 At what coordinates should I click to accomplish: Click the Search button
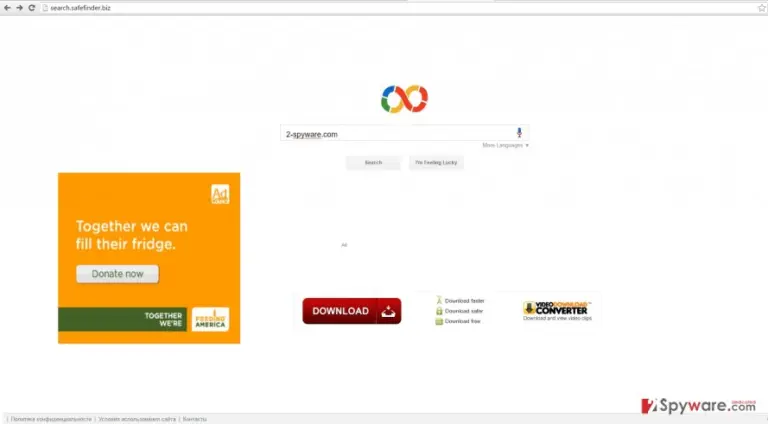click(x=373, y=163)
